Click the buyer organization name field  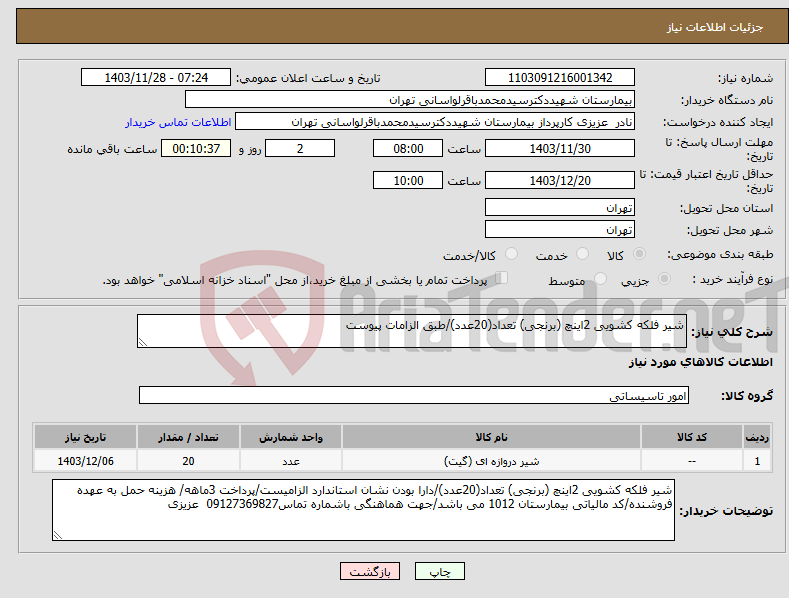(x=410, y=100)
